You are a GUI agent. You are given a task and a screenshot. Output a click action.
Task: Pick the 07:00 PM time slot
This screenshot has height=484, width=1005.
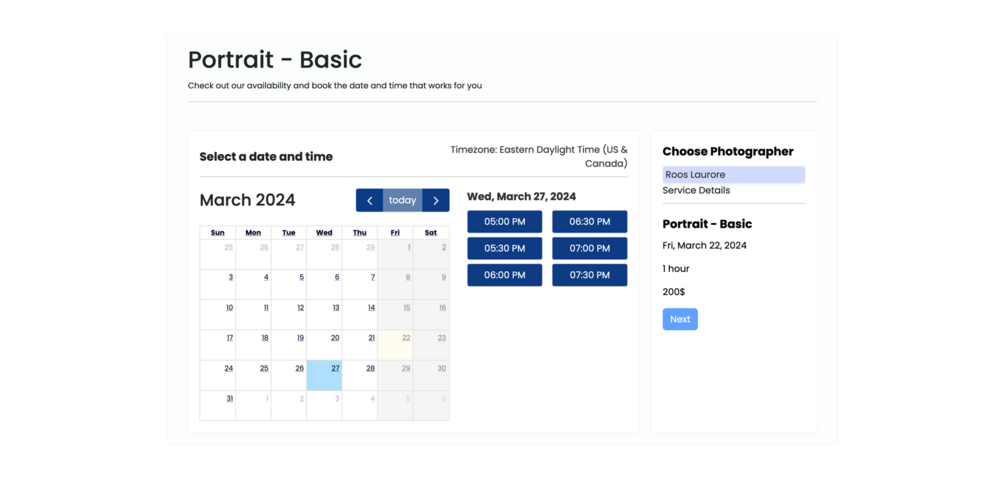[x=589, y=248]
